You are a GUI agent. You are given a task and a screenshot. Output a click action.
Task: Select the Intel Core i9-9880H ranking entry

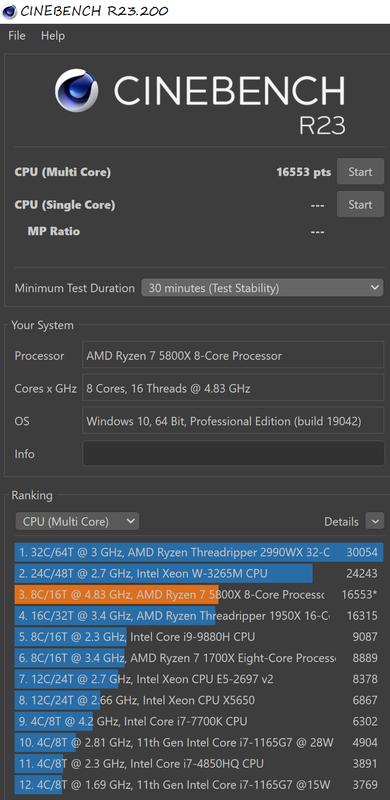[x=199, y=637]
